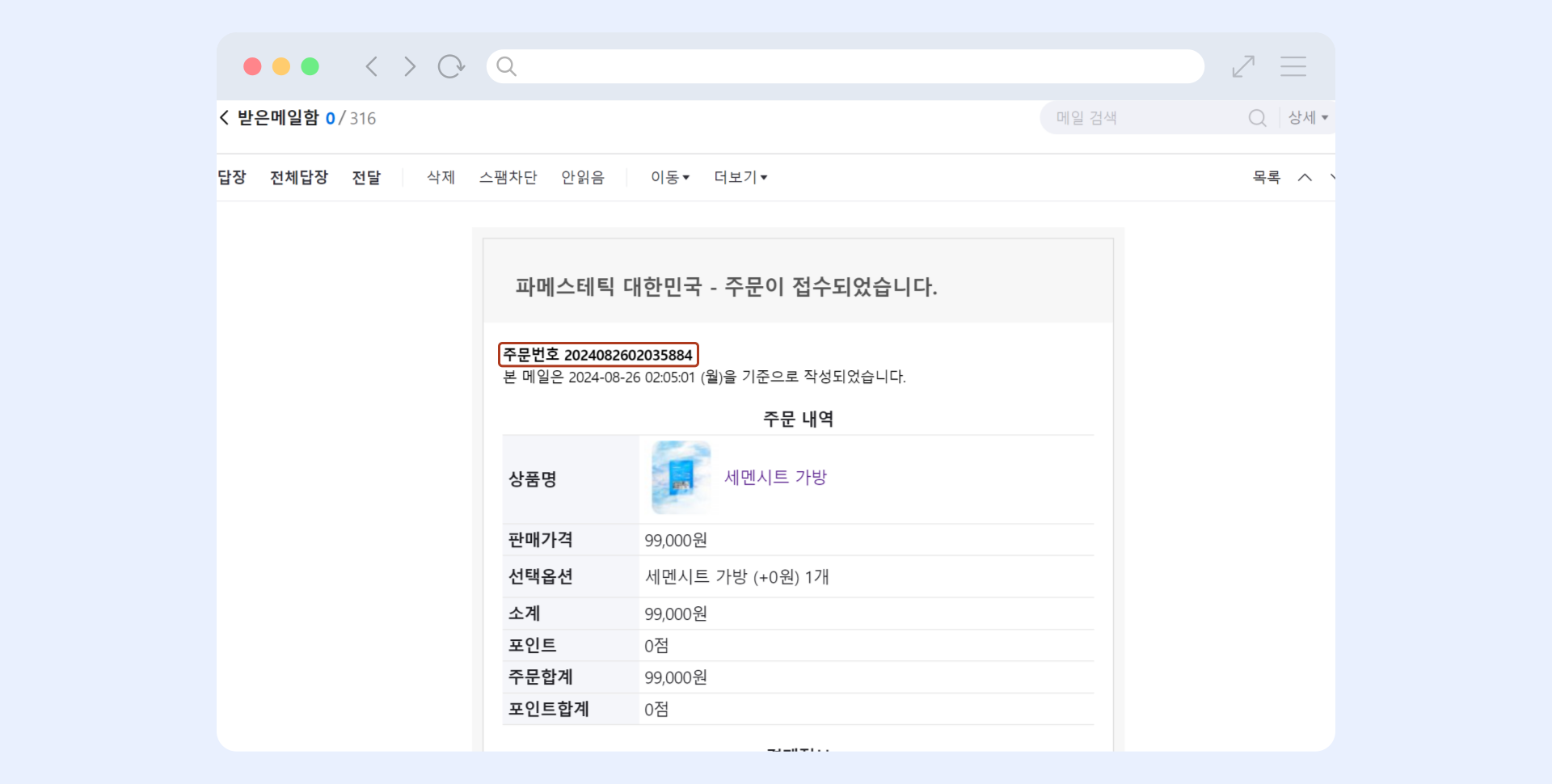Delete the mail with 삭제

(441, 177)
